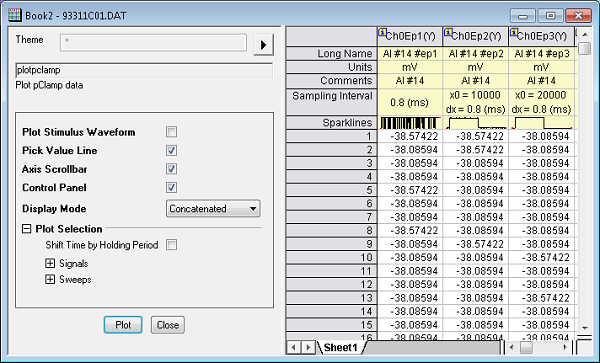The height and width of the screenshot is (363, 600).
Task: Select the Ch0Ep1(Y) column header
Action: coord(410,36)
